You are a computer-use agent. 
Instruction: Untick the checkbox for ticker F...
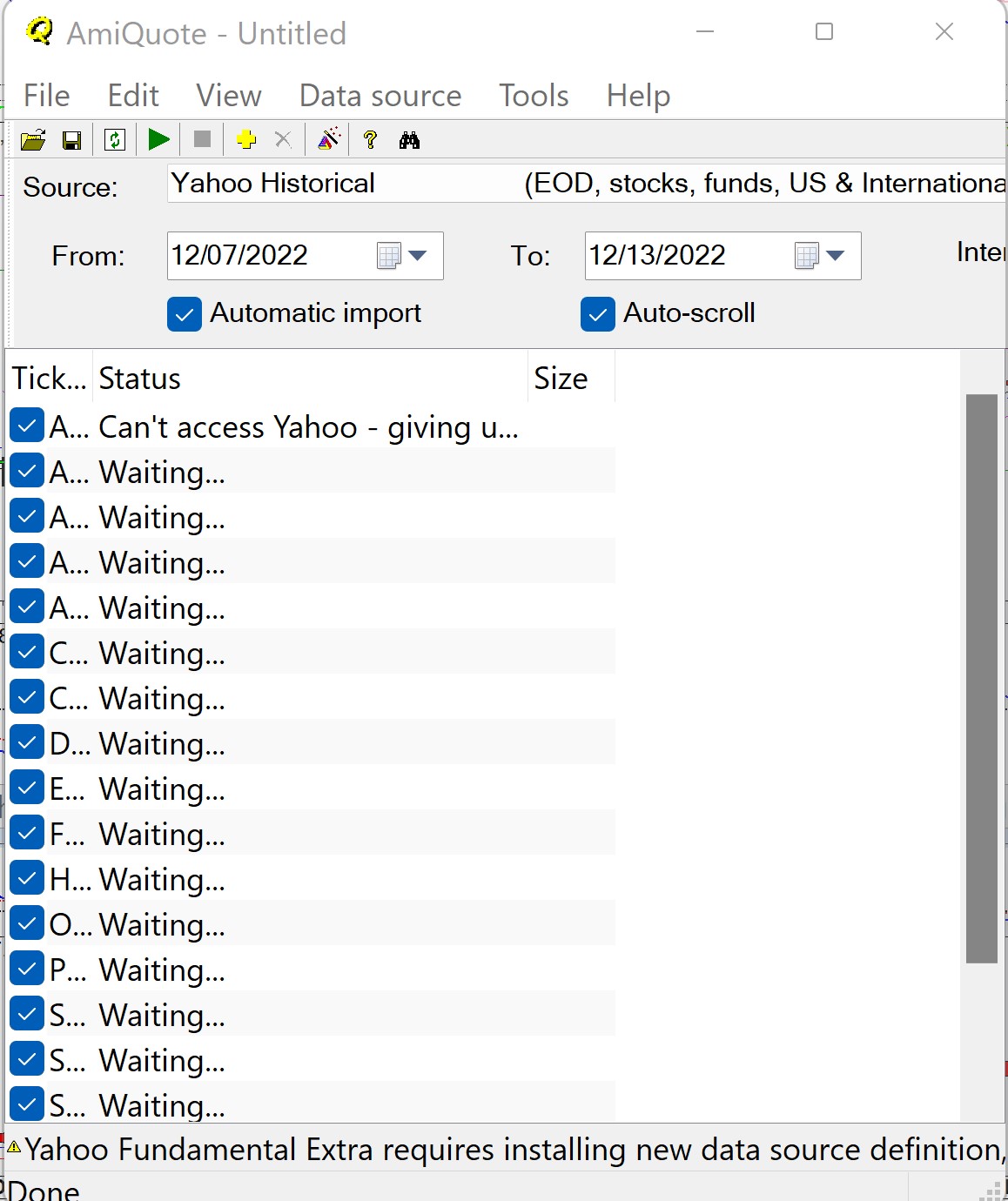(27, 833)
